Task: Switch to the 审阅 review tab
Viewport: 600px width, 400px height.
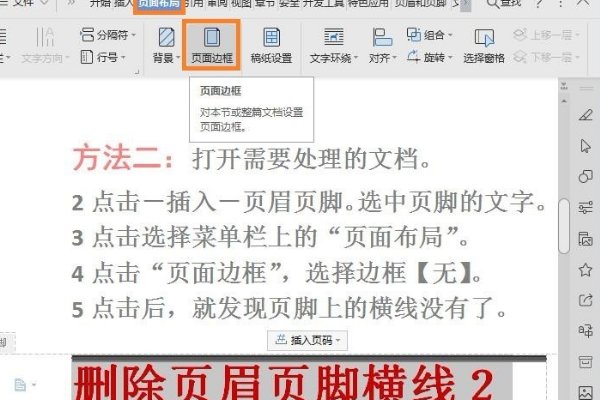Action: (x=217, y=3)
